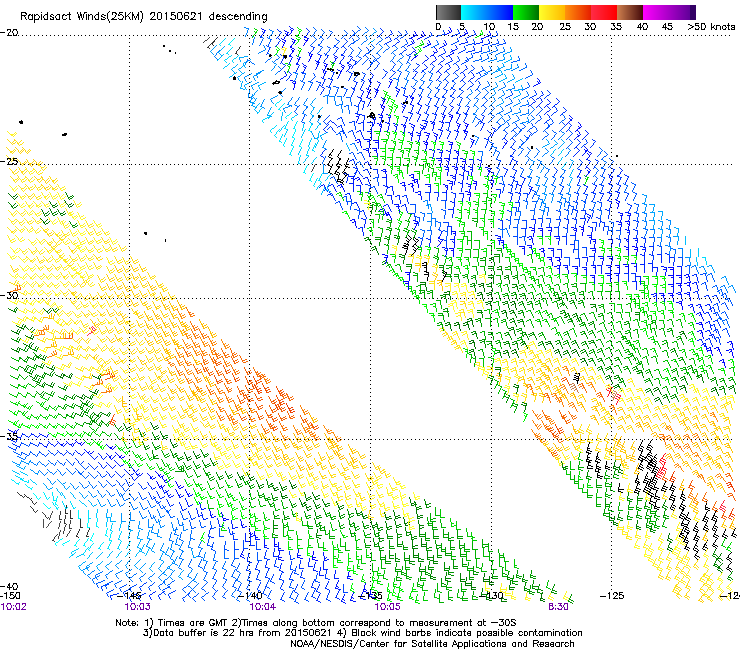The image size is (740, 650).
Task: Click the legend scale label '10'
Action: 489,27
